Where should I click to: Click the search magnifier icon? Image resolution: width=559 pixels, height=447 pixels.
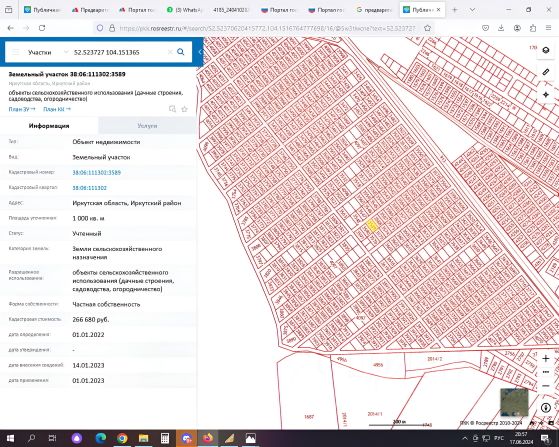pos(181,52)
